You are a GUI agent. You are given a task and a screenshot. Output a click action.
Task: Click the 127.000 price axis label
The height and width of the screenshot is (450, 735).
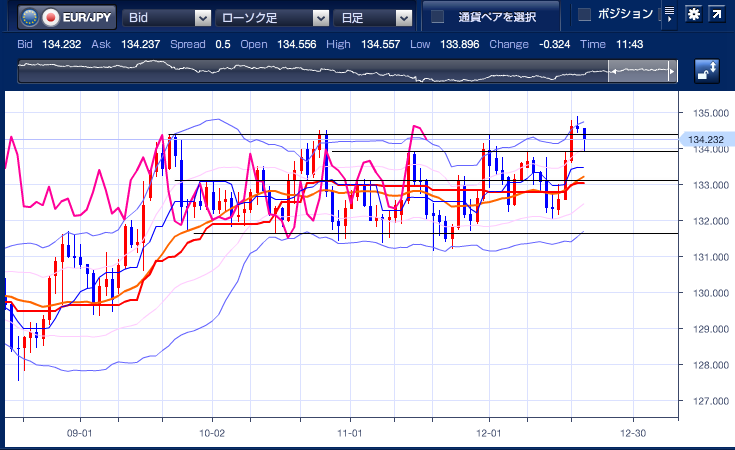pos(711,401)
